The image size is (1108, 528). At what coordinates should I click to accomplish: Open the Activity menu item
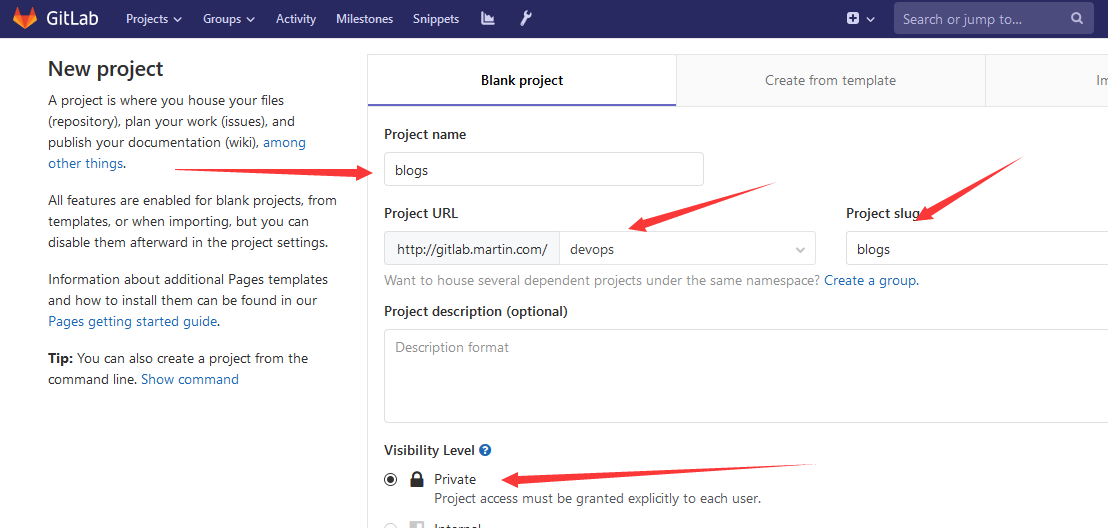click(295, 19)
